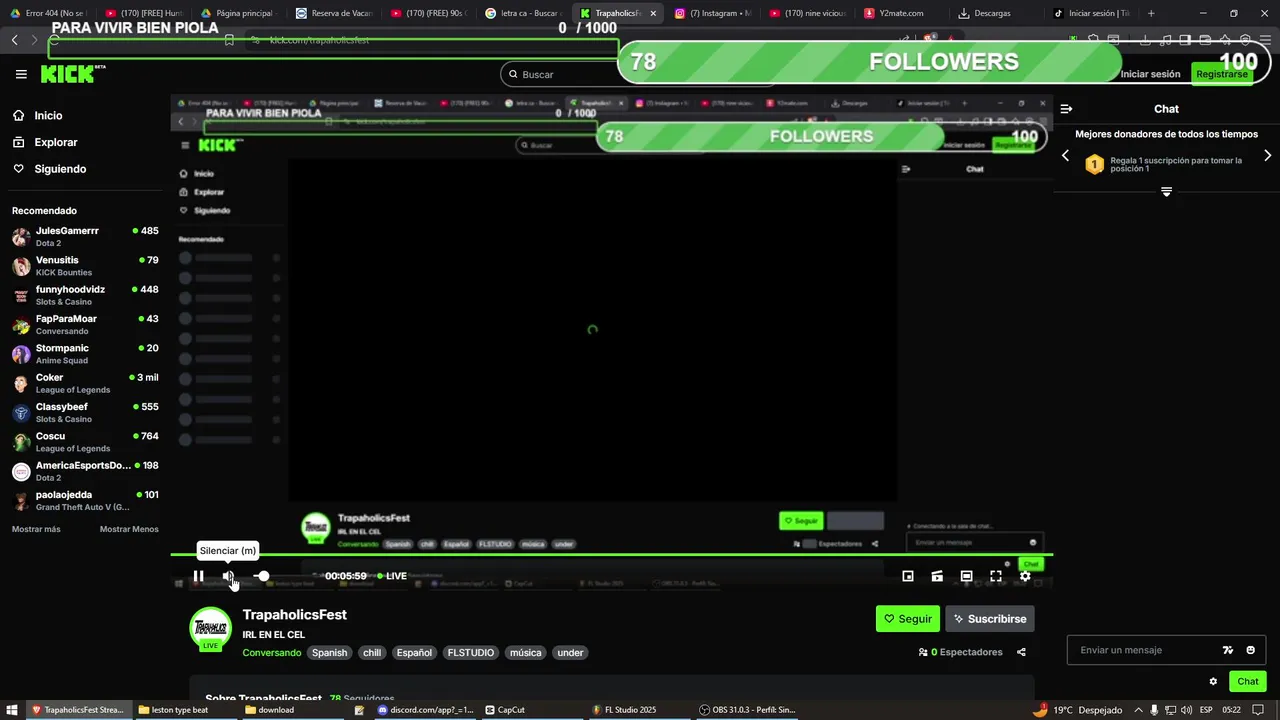
Task: Click the green Registrarse button
Action: (1221, 74)
